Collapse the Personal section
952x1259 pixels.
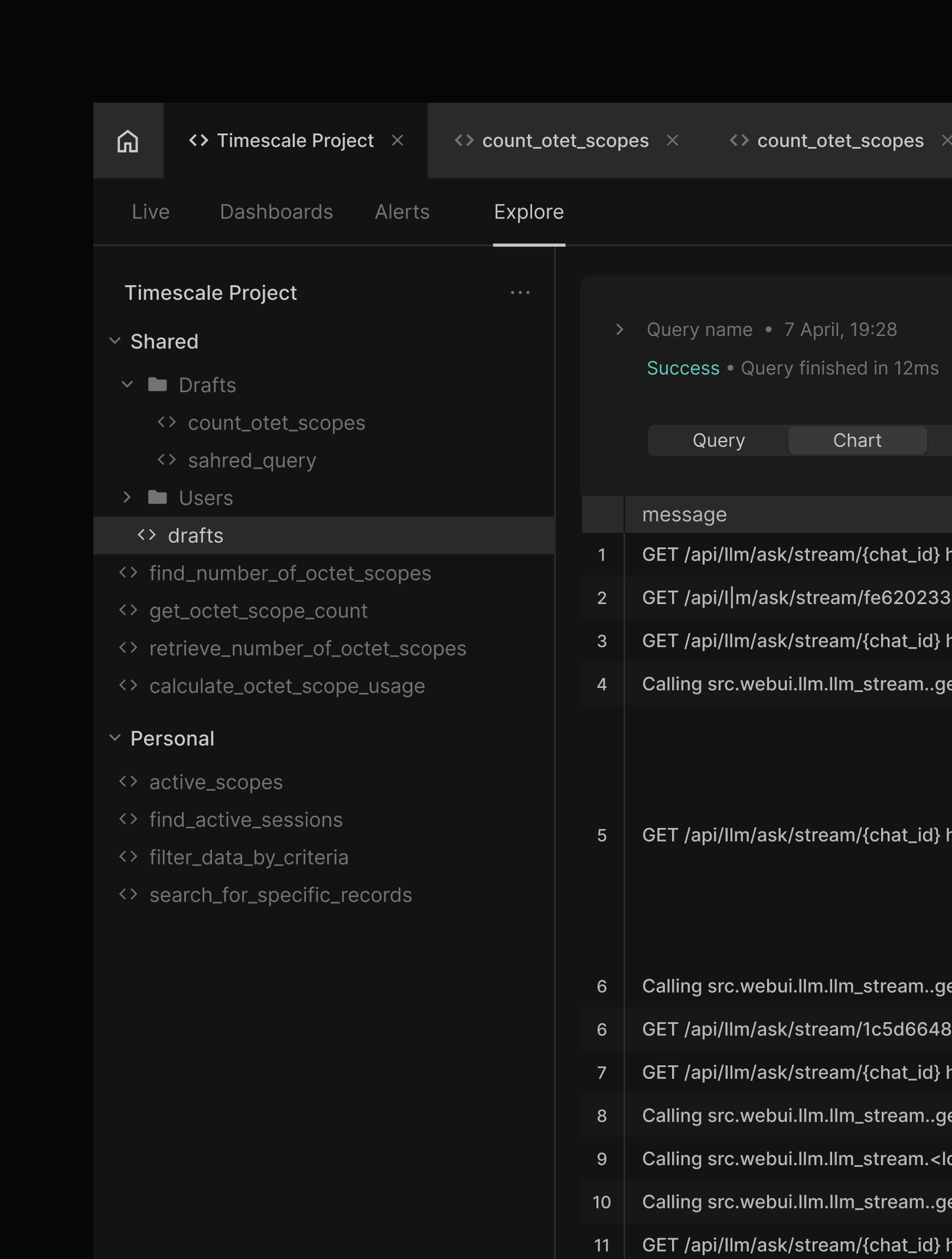115,738
